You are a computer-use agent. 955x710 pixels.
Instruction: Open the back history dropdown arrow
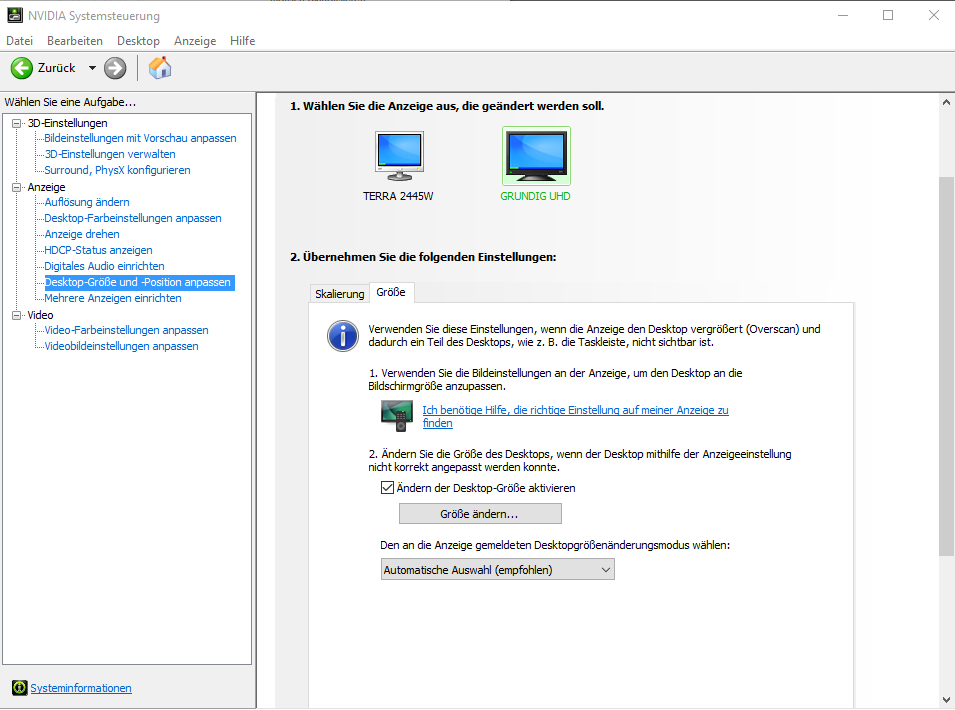[x=92, y=68]
